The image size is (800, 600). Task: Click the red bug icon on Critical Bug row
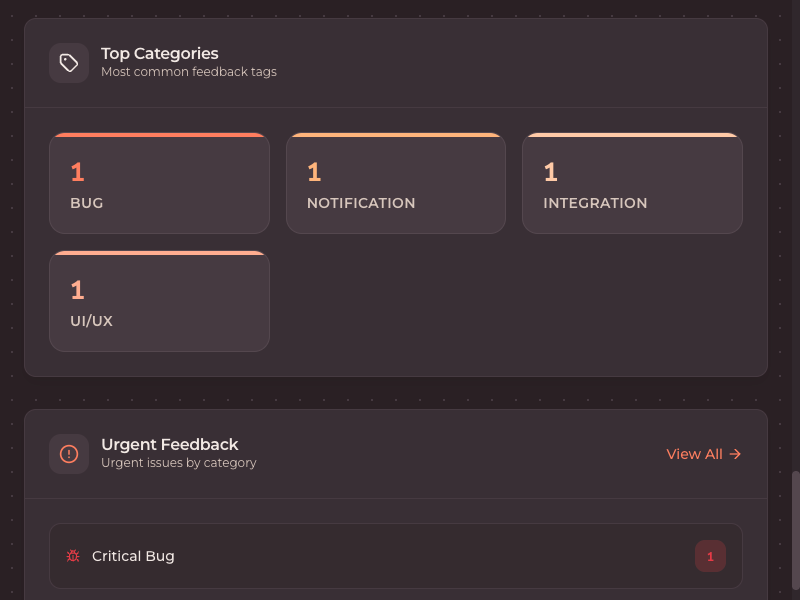point(72,555)
